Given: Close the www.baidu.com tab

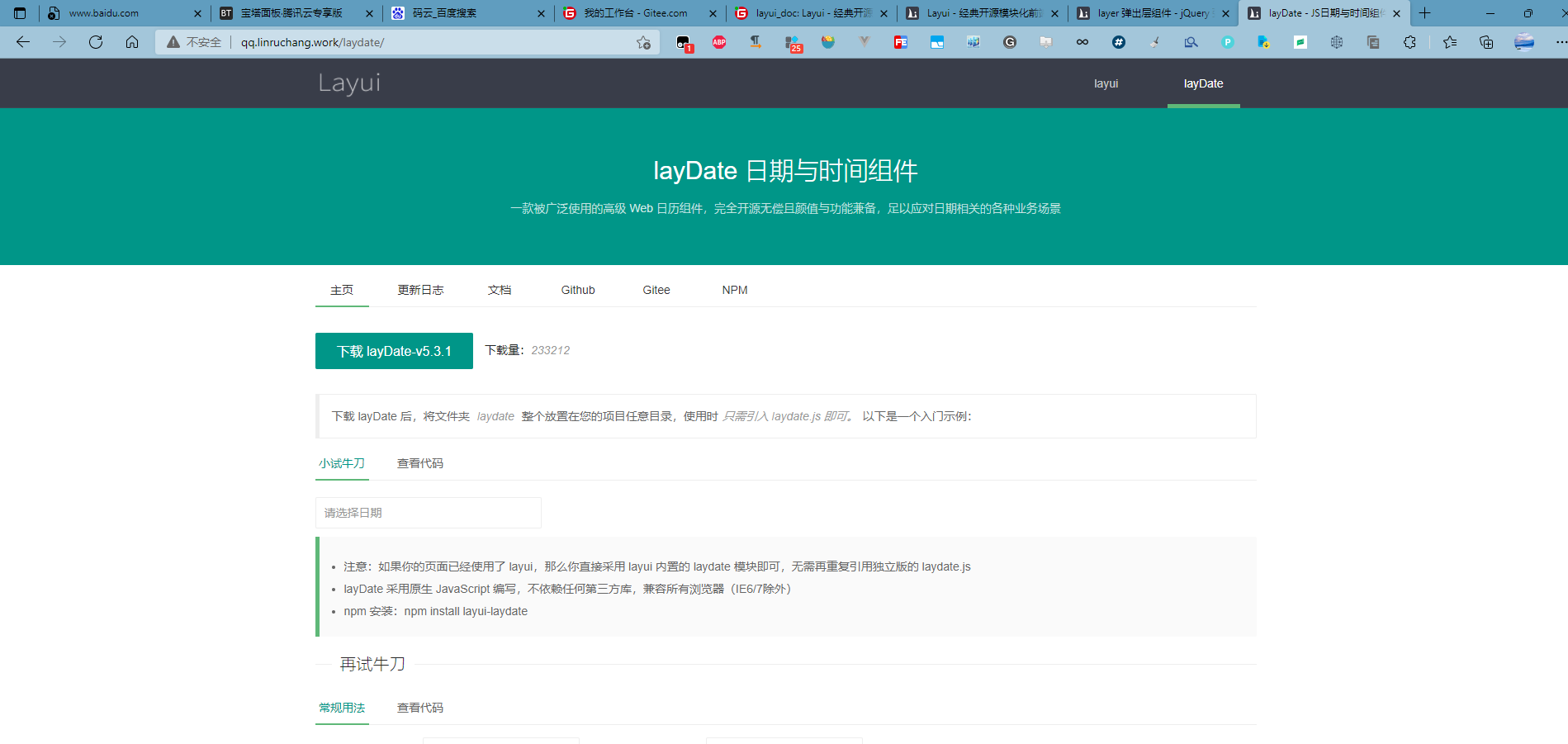Looking at the screenshot, I should click(x=197, y=13).
